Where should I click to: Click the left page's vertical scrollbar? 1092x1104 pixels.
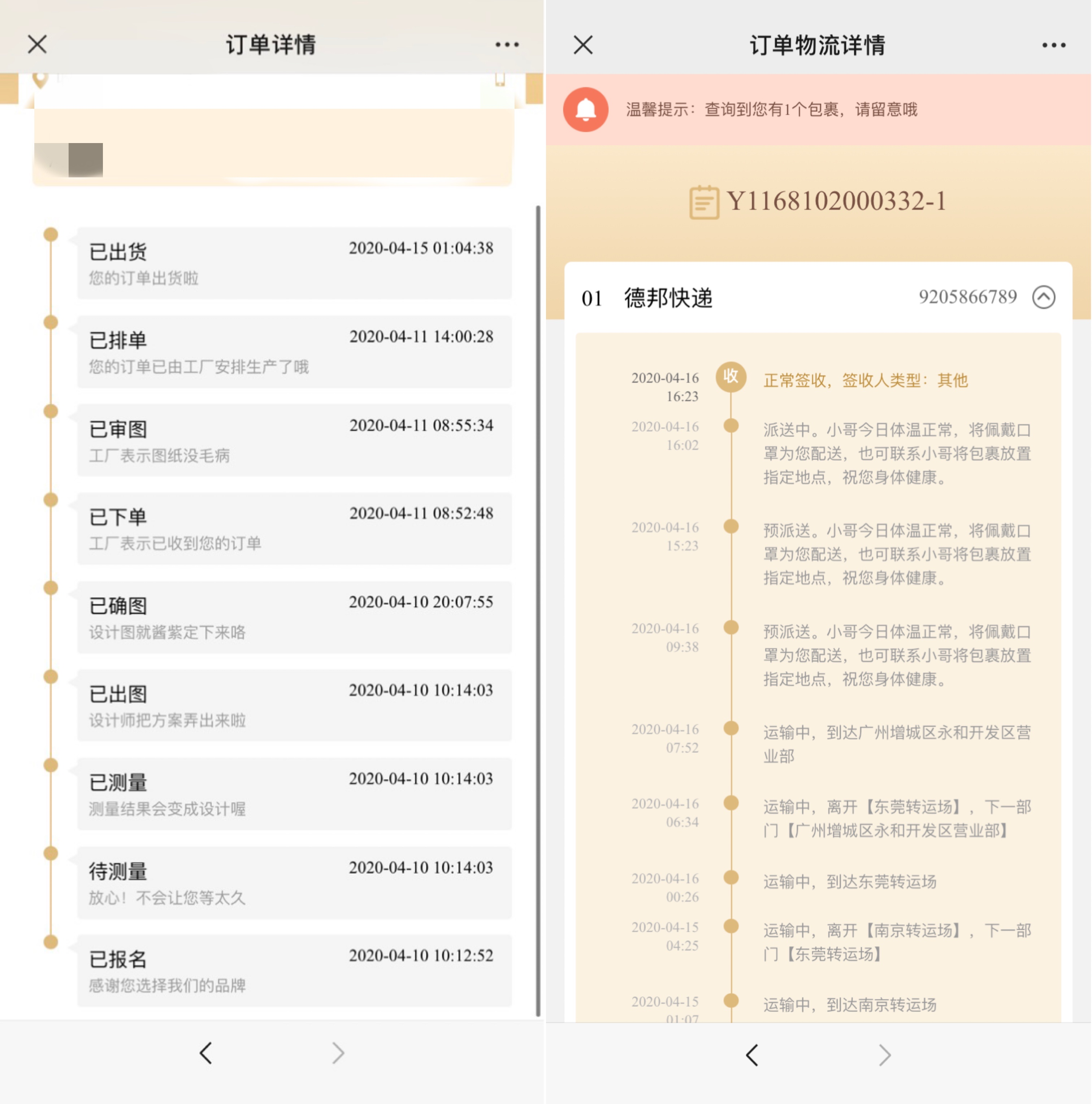(537, 610)
